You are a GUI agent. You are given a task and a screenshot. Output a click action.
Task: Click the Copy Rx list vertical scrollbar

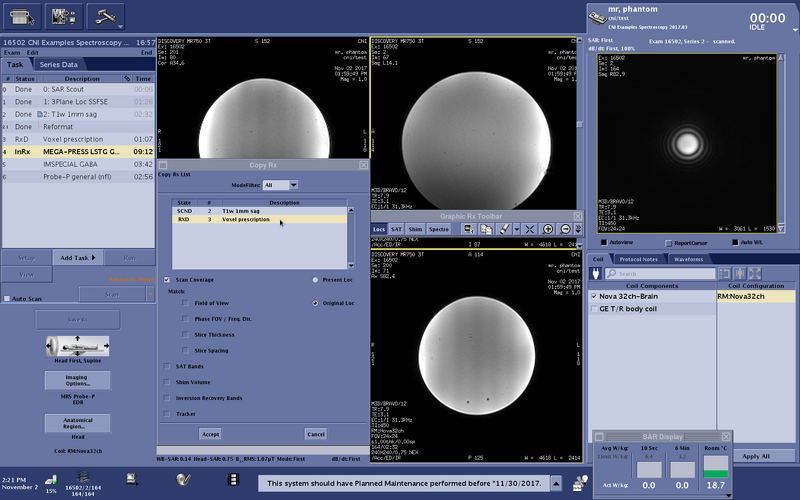[351, 238]
